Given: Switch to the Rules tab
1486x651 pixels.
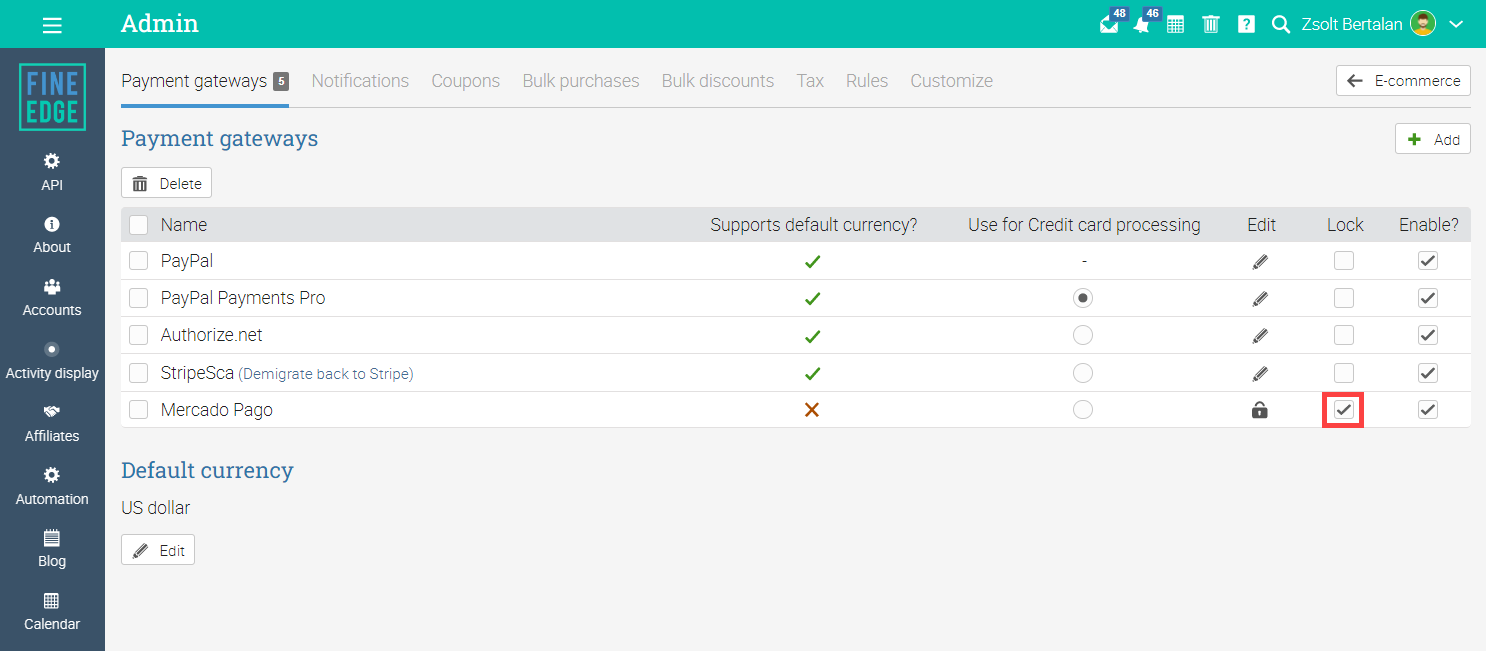Looking at the screenshot, I should (x=867, y=81).
